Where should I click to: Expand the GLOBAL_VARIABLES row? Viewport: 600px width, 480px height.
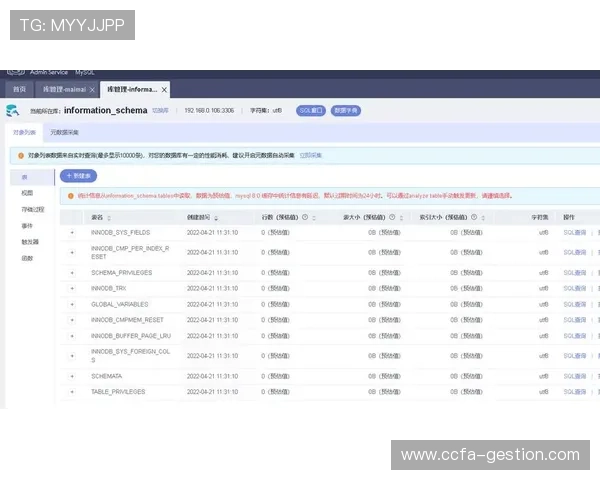72,305
